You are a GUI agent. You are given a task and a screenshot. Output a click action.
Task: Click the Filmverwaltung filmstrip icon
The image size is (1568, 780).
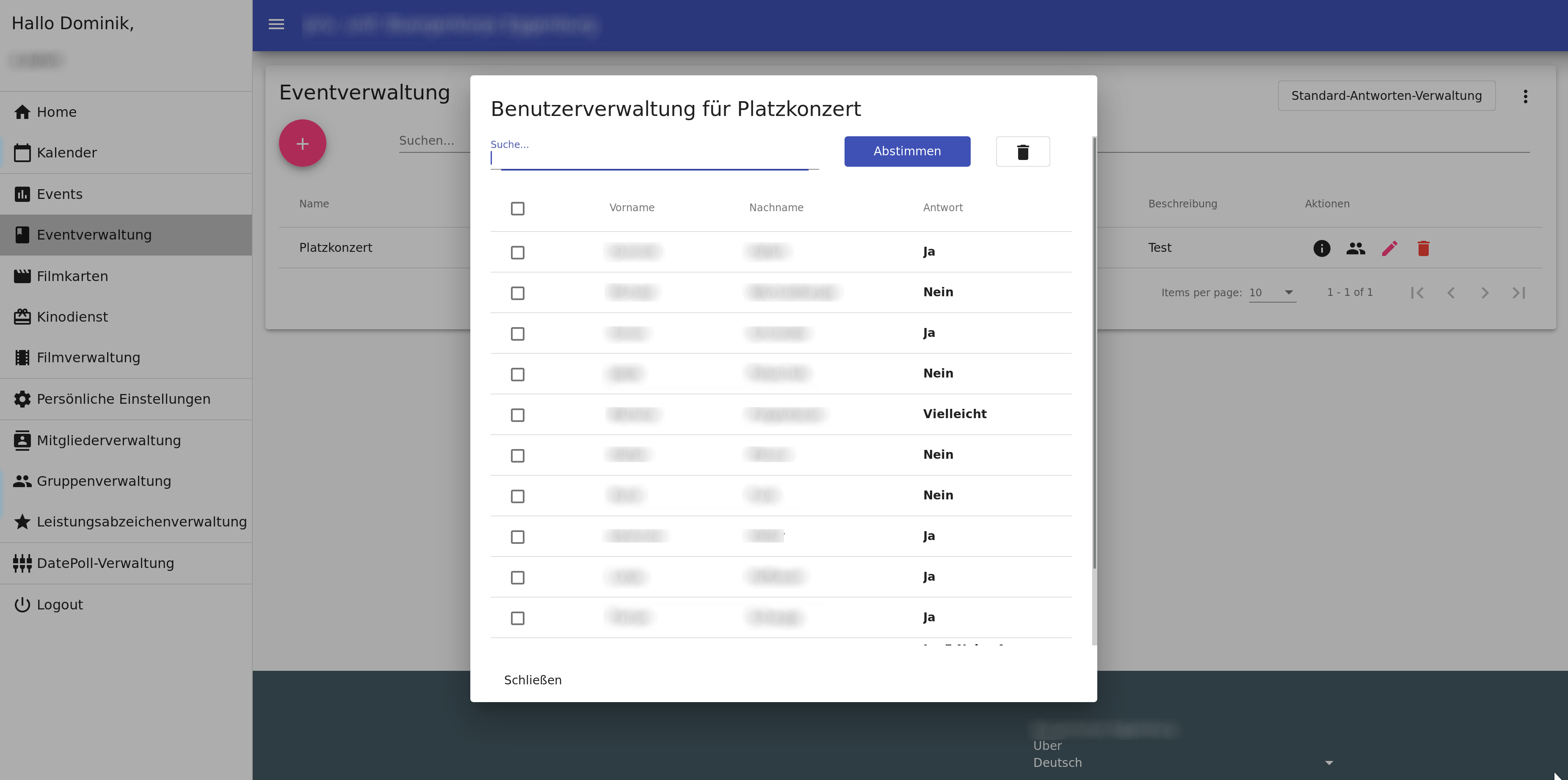tap(22, 358)
